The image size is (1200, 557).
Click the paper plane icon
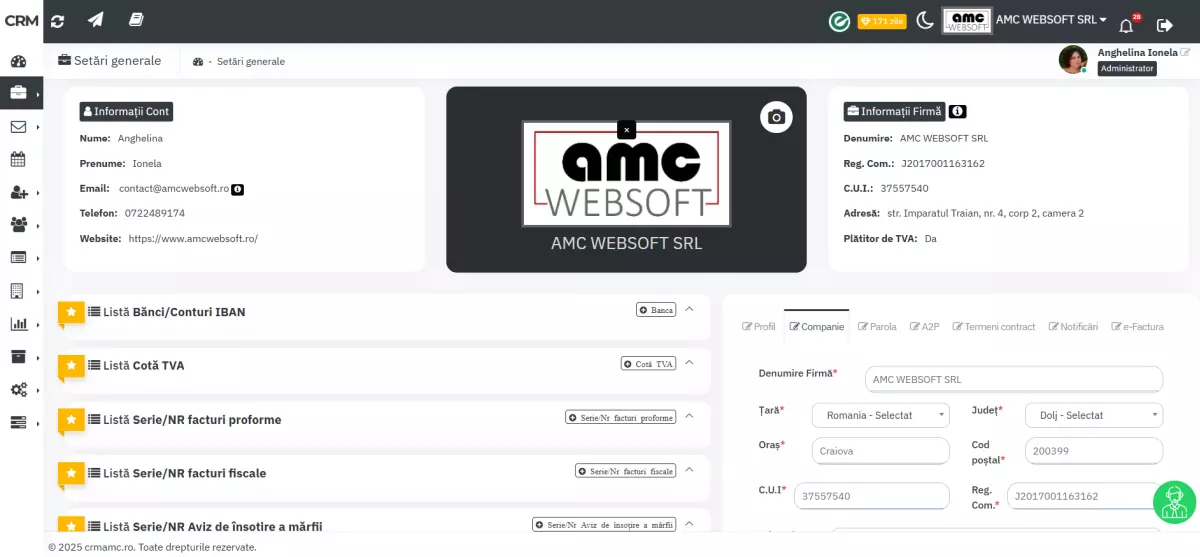tap(96, 20)
